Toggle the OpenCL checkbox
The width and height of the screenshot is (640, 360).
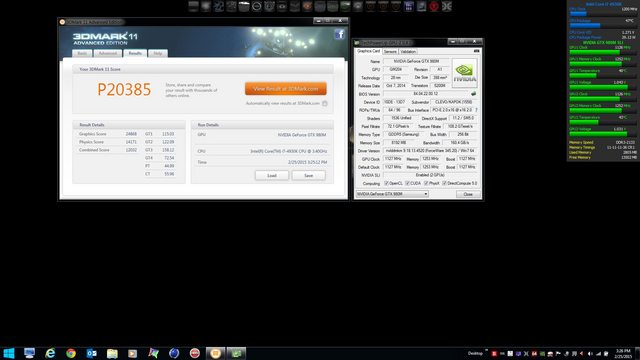(386, 183)
